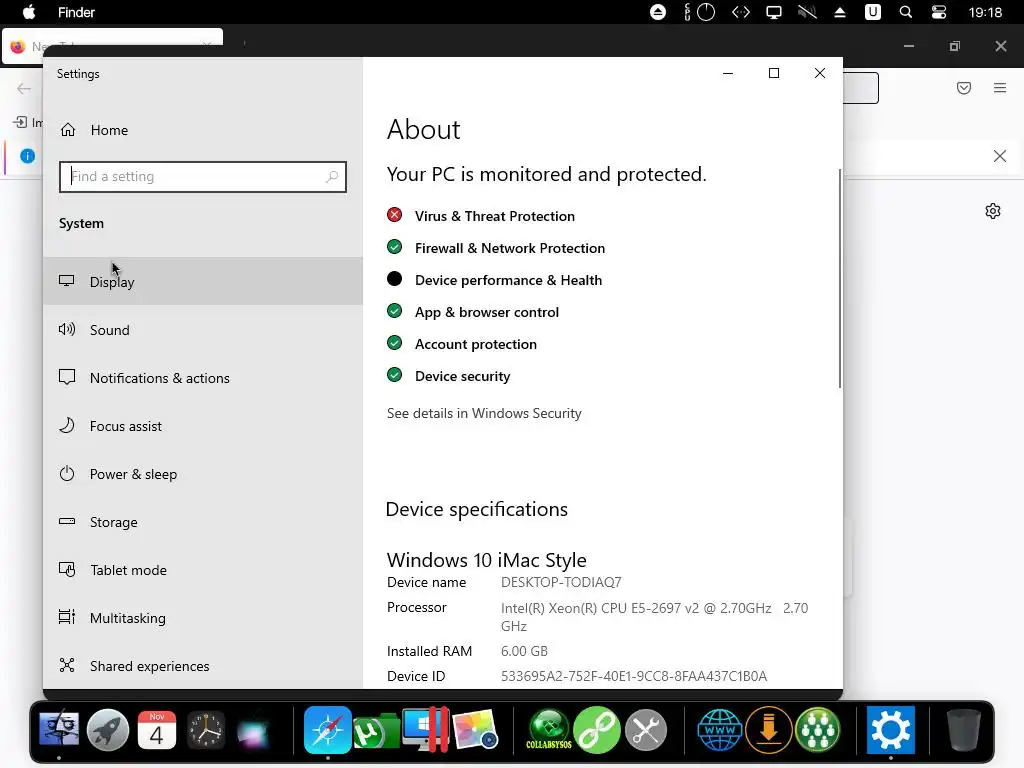
Task: Open Power & sleep settings
Action: [x=202, y=473]
